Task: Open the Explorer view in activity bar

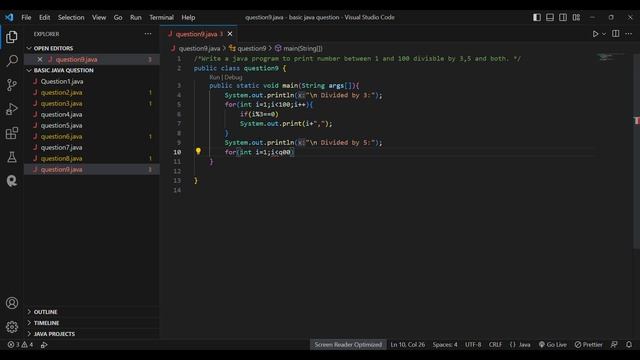Action: 12,37
